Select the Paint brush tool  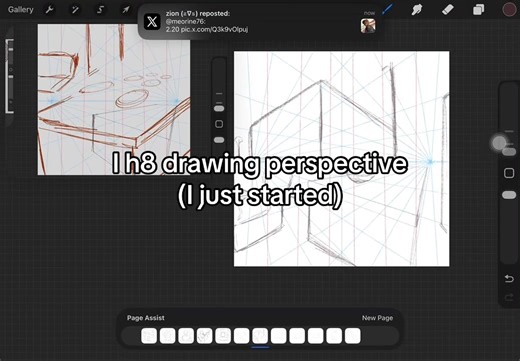point(387,10)
